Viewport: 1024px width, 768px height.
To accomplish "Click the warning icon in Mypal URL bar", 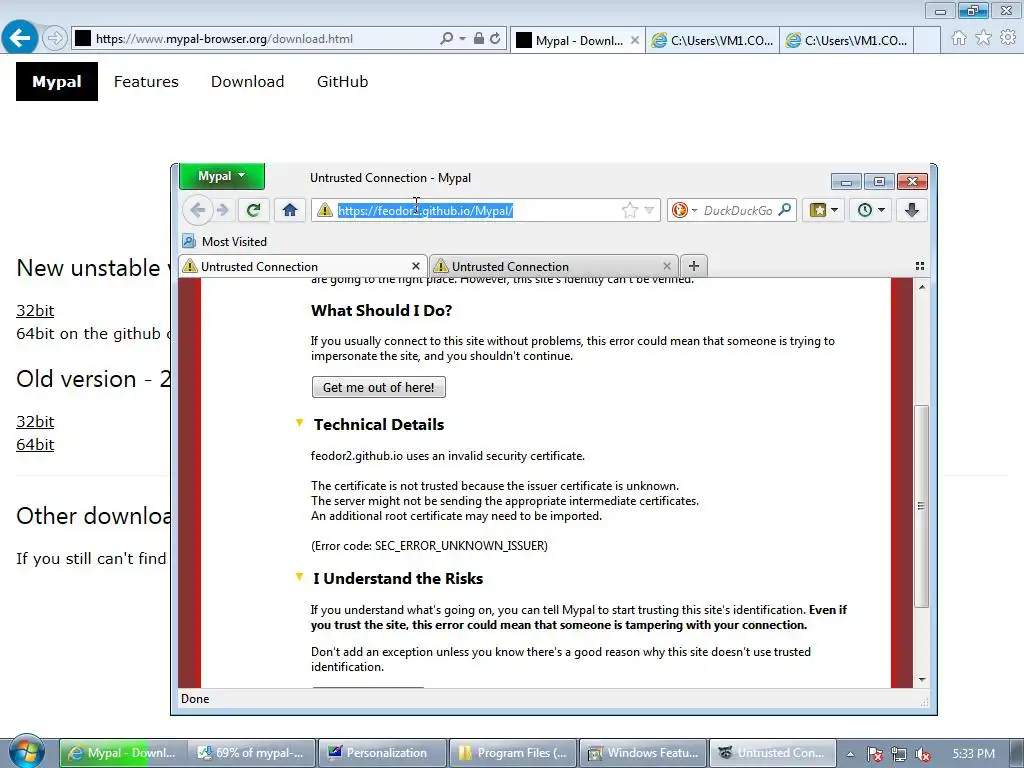I will 325,210.
